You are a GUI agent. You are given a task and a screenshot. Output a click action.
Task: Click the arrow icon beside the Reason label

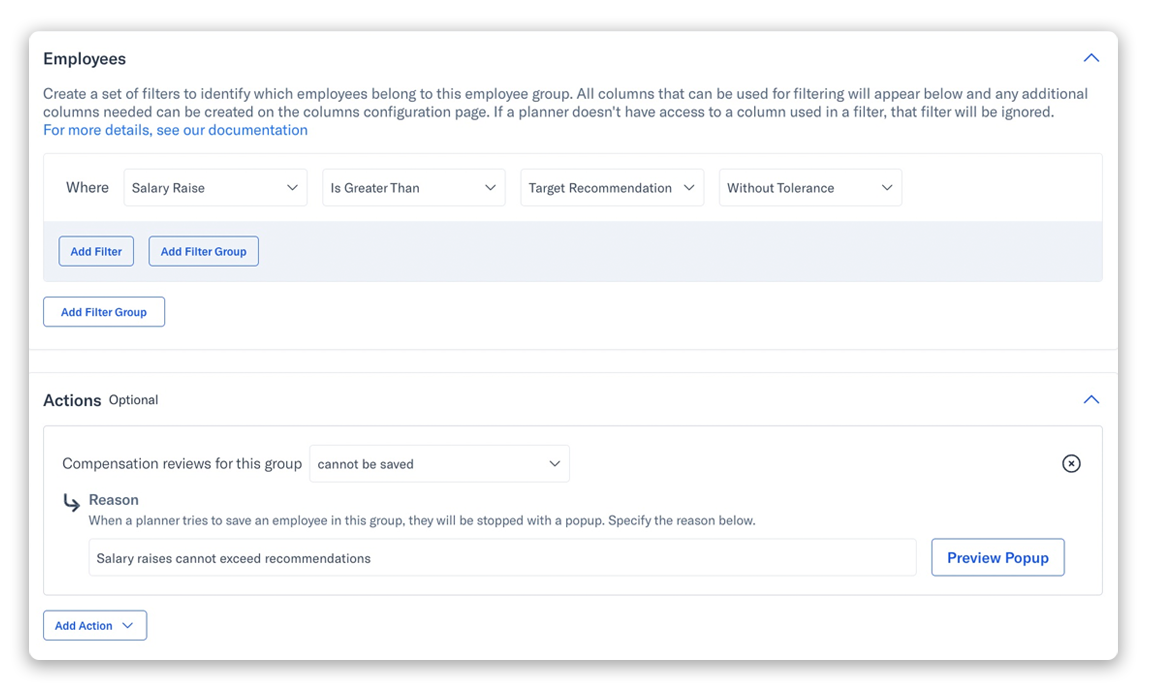[71, 500]
